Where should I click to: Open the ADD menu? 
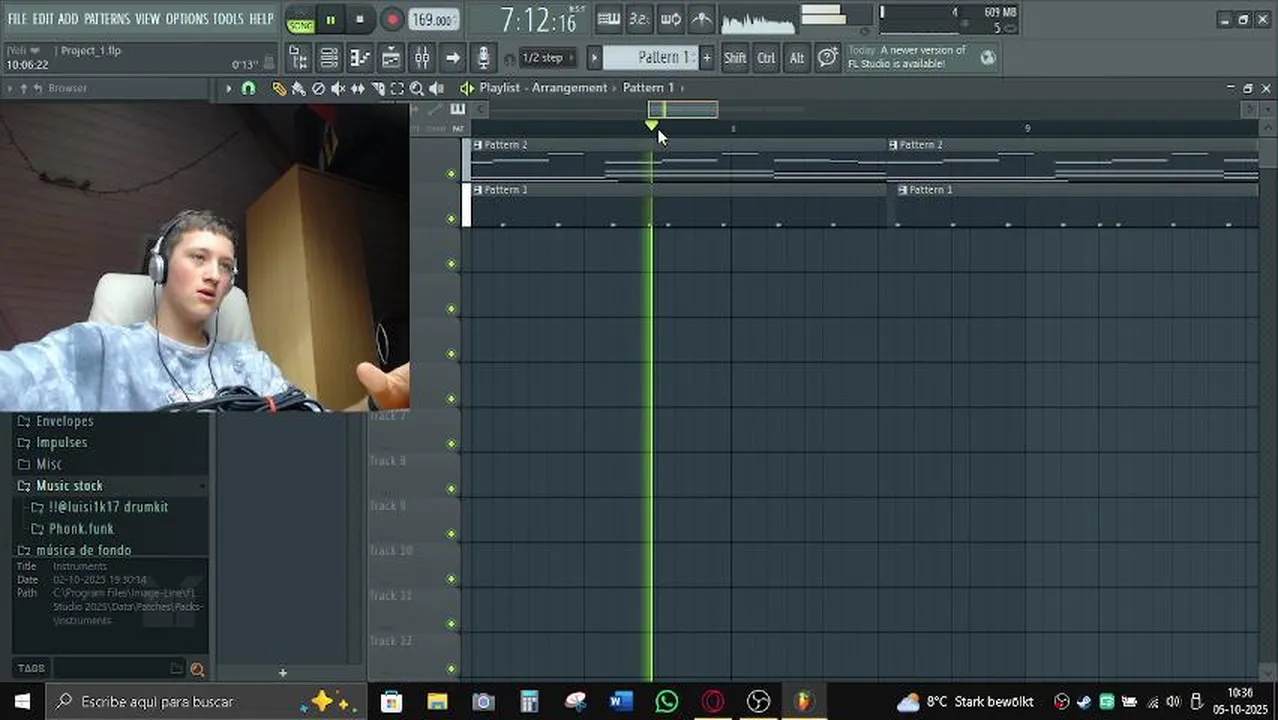[x=68, y=19]
